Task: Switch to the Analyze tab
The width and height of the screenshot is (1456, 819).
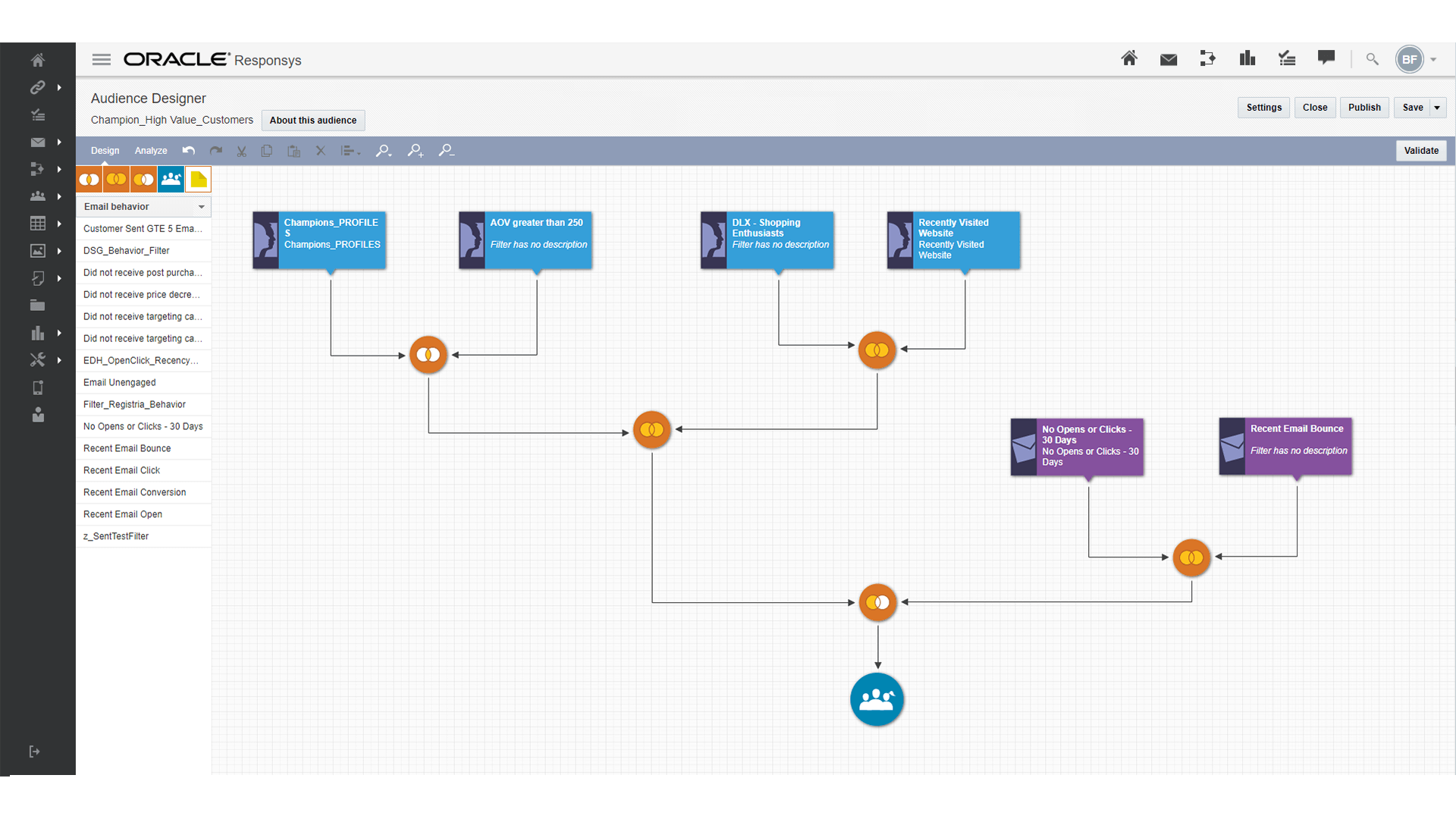Action: click(x=150, y=150)
